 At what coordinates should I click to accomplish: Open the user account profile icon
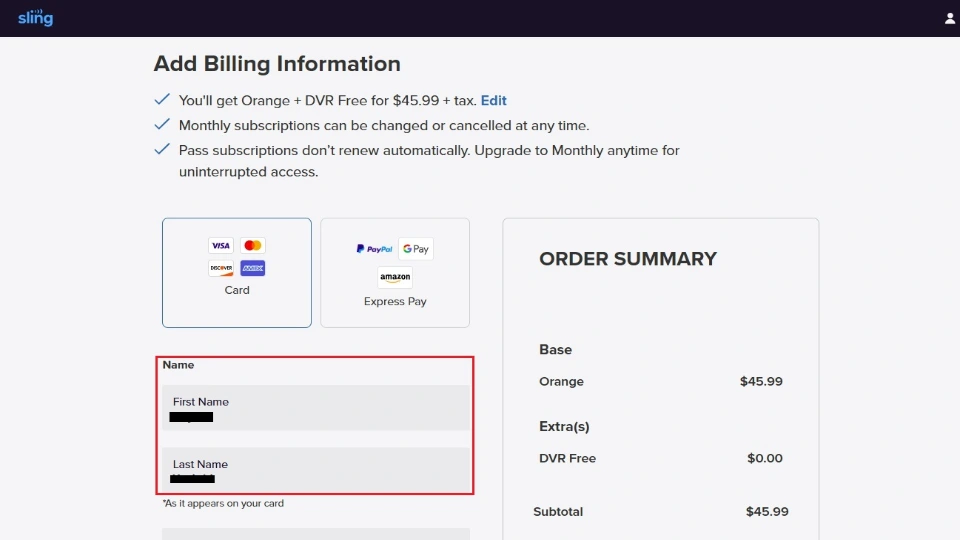949,18
